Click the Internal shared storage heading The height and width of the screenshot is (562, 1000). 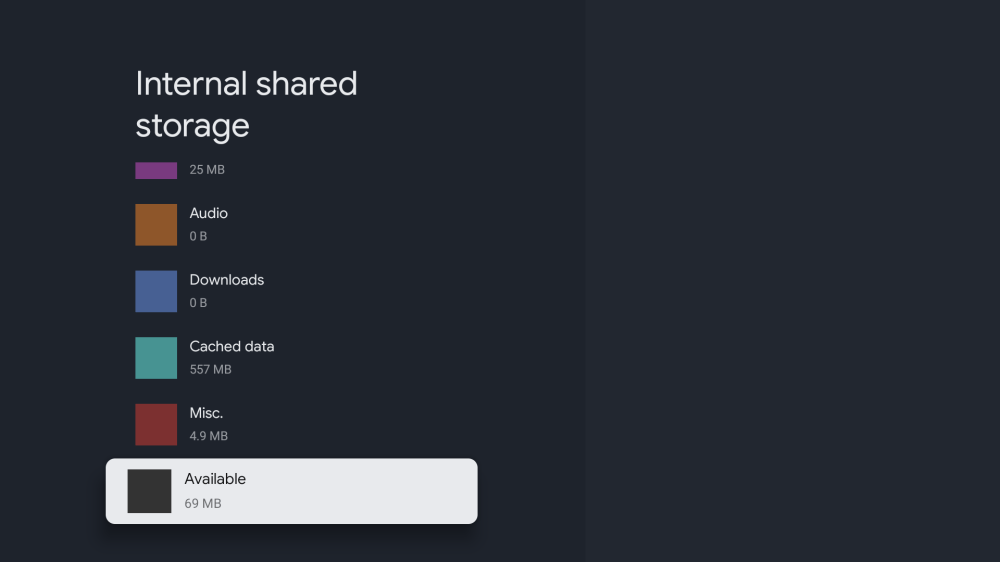click(x=246, y=104)
